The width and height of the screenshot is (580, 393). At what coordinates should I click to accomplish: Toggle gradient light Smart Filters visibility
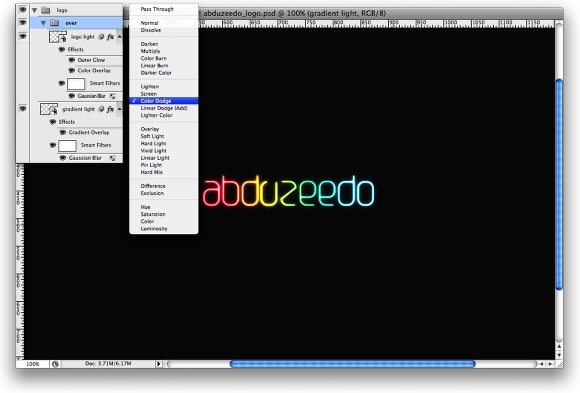(x=53, y=145)
